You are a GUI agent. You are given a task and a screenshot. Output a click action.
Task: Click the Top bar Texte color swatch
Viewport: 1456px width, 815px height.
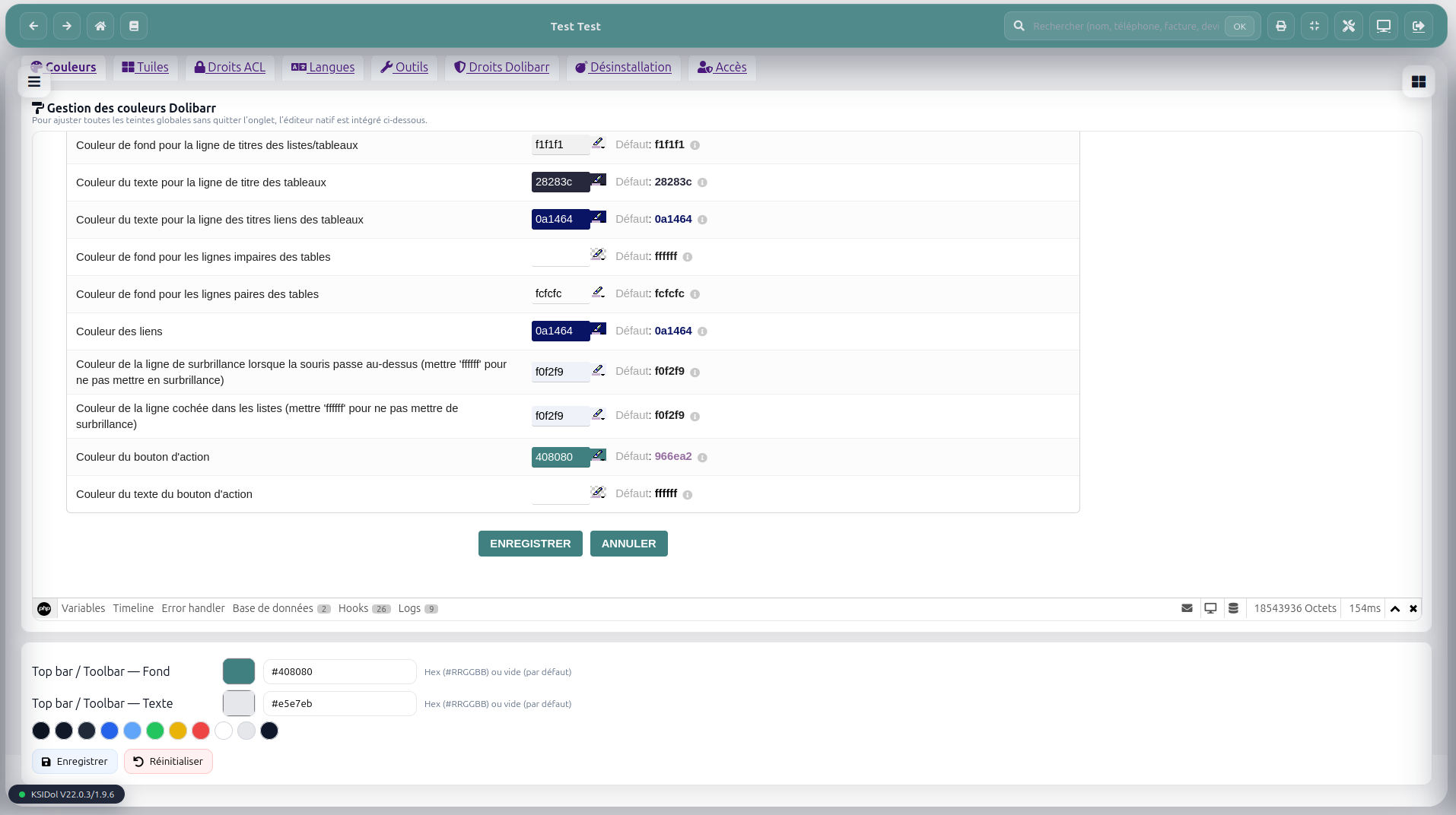[x=239, y=704]
